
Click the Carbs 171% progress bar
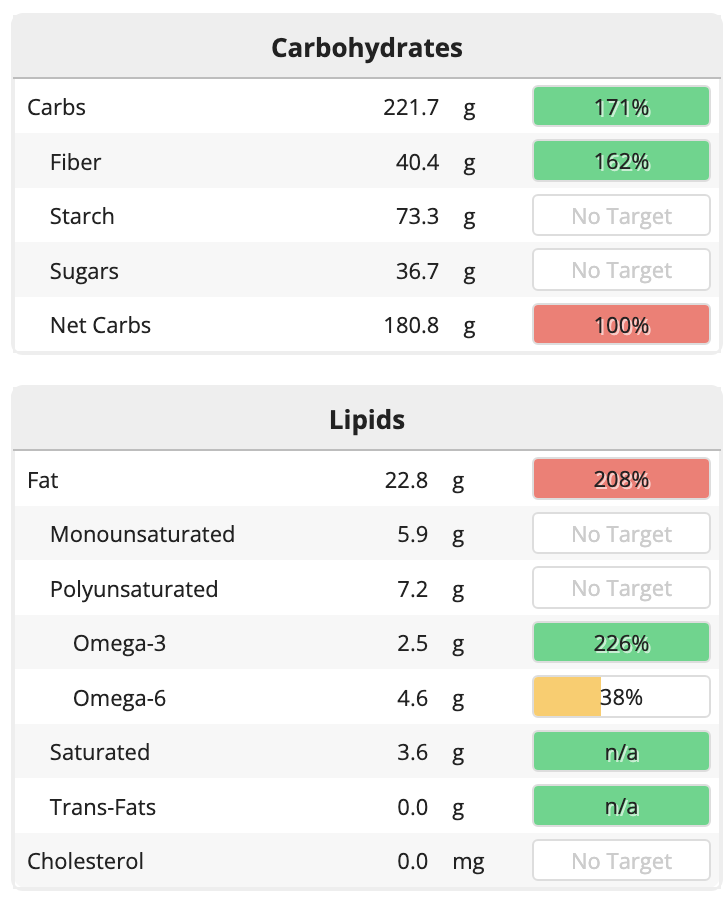point(621,107)
